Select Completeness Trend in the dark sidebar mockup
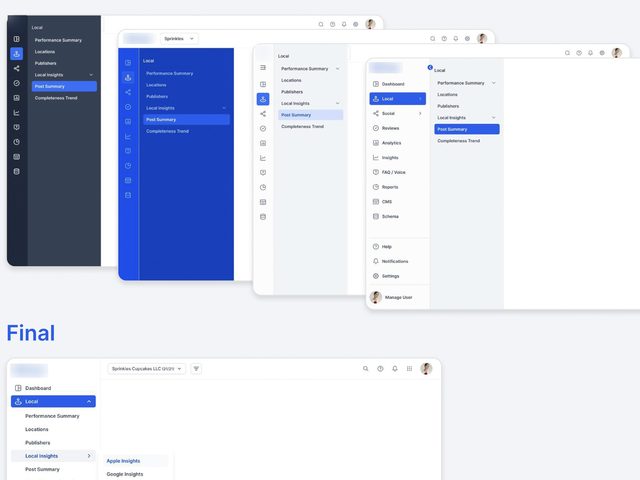This screenshot has width=640, height=480. coord(56,98)
